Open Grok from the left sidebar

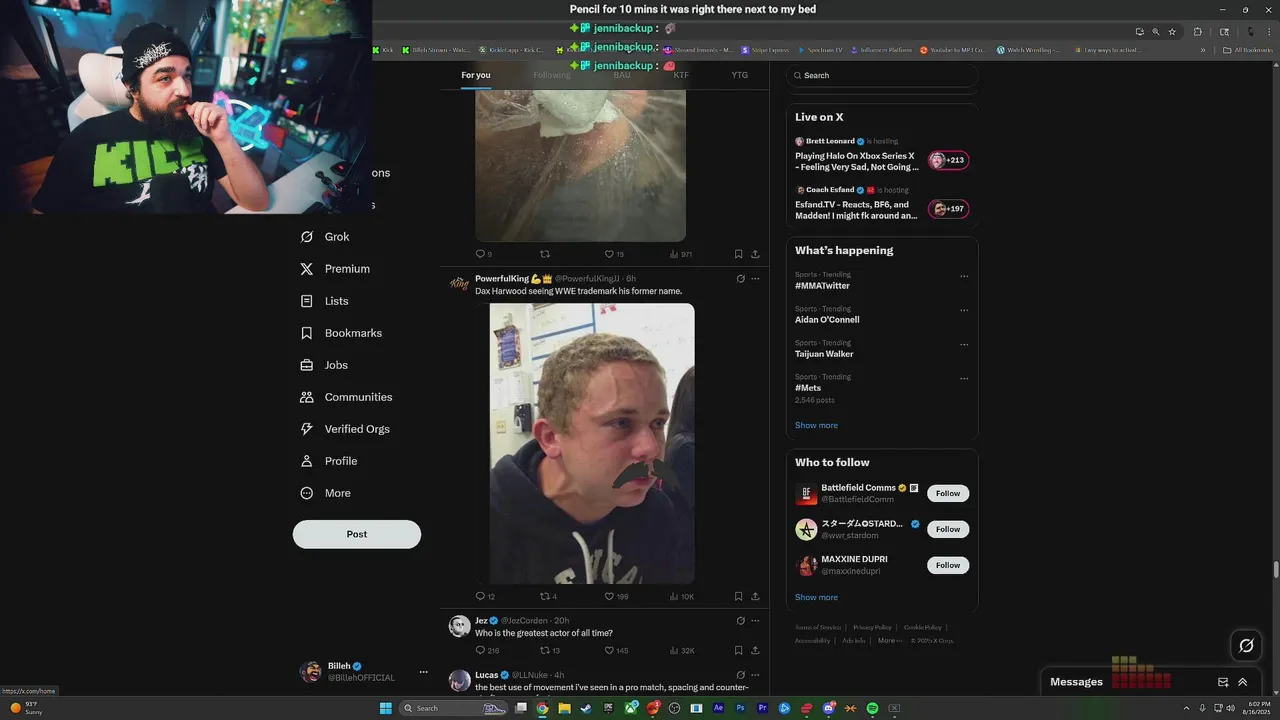[x=325, y=237]
